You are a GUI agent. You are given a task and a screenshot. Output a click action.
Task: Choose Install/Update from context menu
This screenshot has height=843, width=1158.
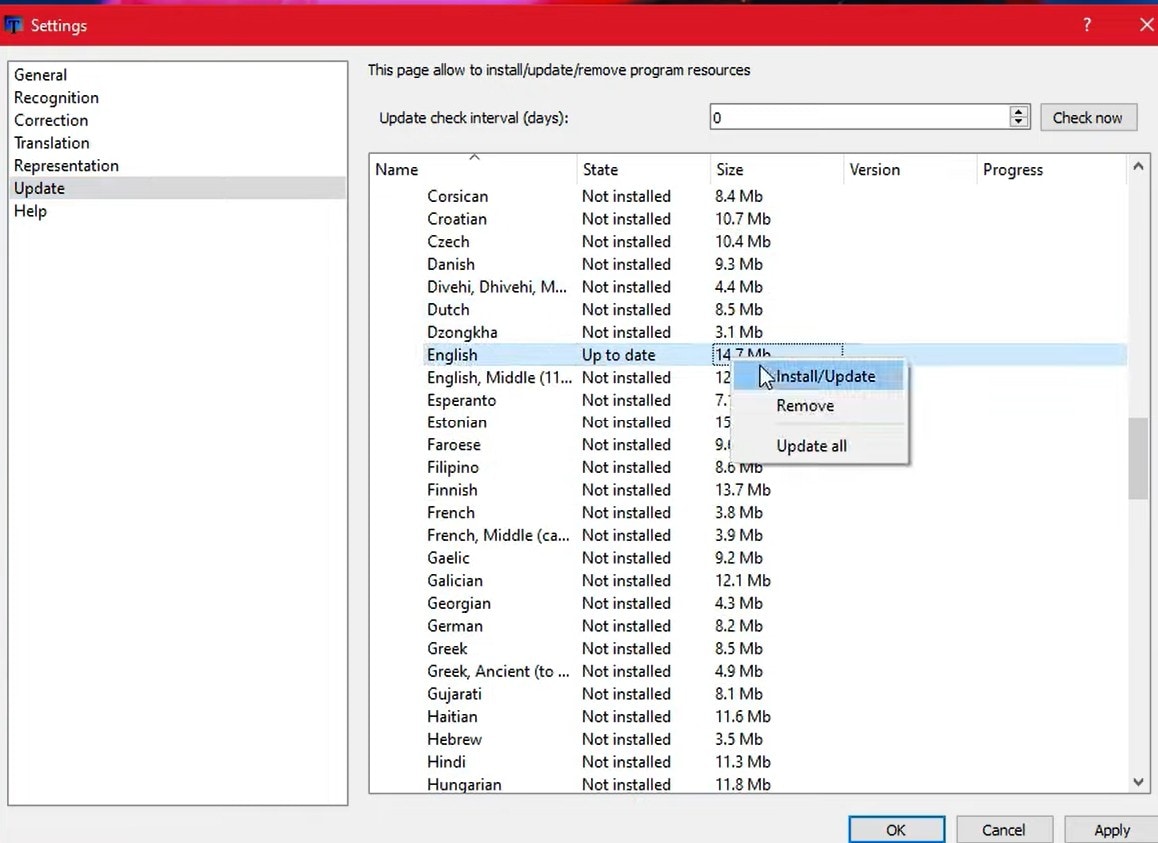point(820,377)
